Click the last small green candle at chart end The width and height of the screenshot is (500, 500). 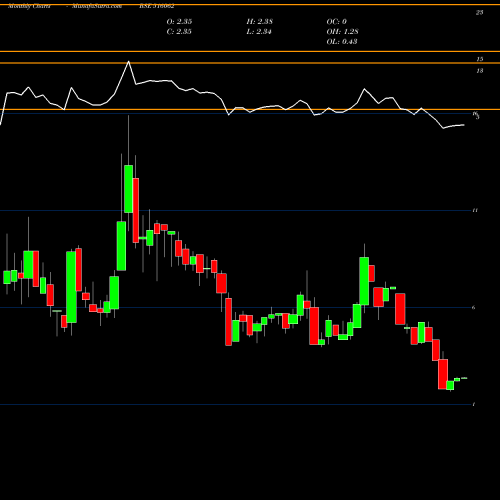464,378
